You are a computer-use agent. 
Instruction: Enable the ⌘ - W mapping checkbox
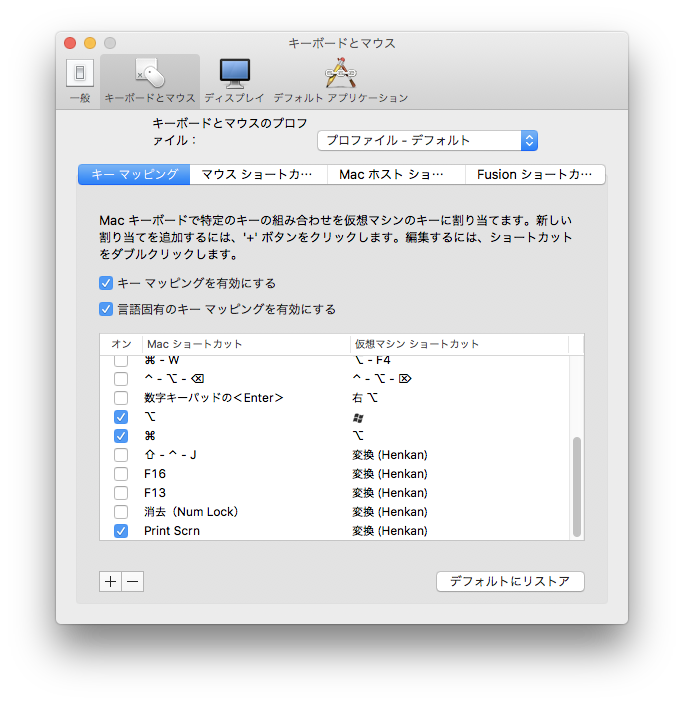(x=121, y=360)
